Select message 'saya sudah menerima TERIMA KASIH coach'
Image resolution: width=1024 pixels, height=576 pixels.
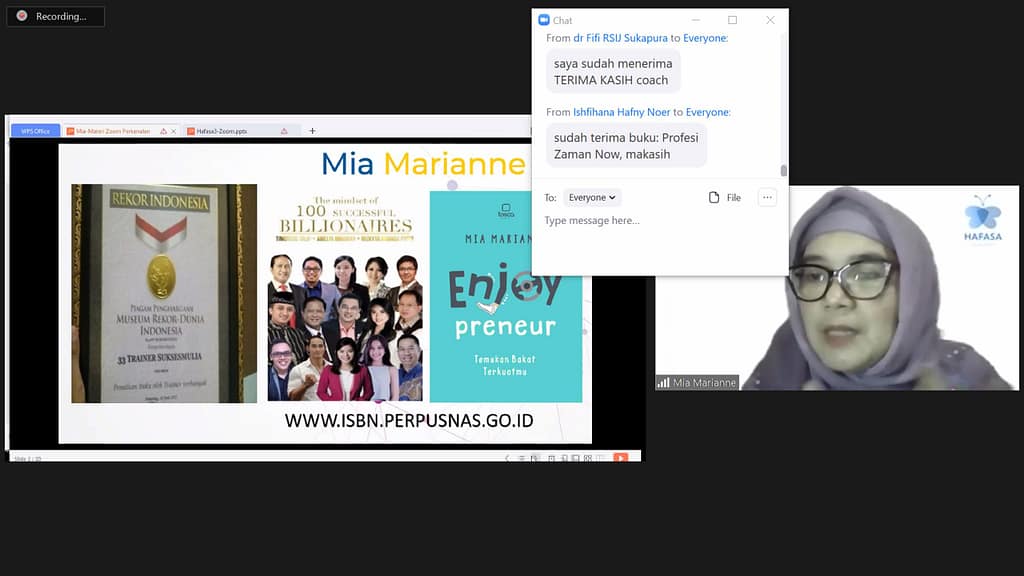click(613, 72)
